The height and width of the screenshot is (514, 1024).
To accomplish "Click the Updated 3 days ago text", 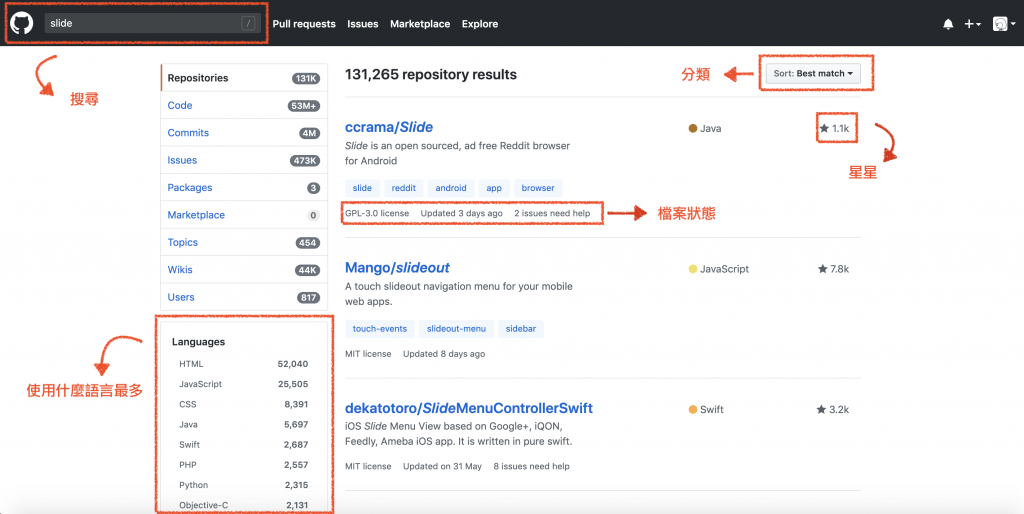I will tap(462, 214).
